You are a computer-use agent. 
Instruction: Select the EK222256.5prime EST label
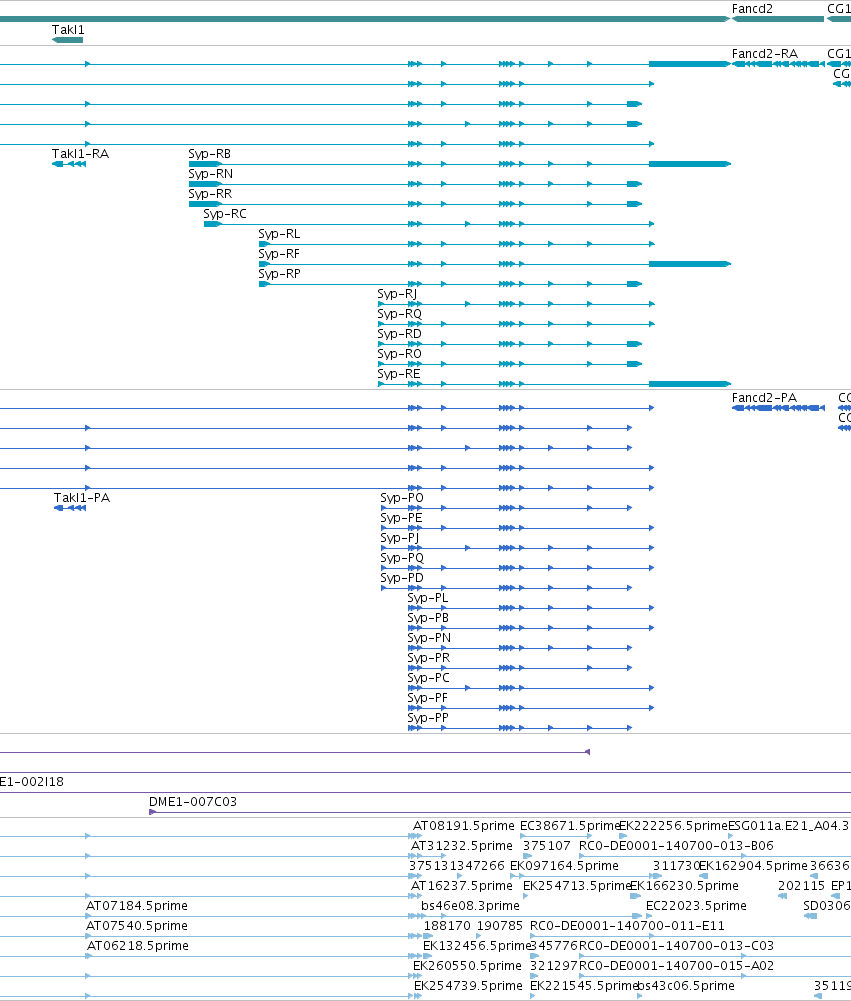coord(674,826)
